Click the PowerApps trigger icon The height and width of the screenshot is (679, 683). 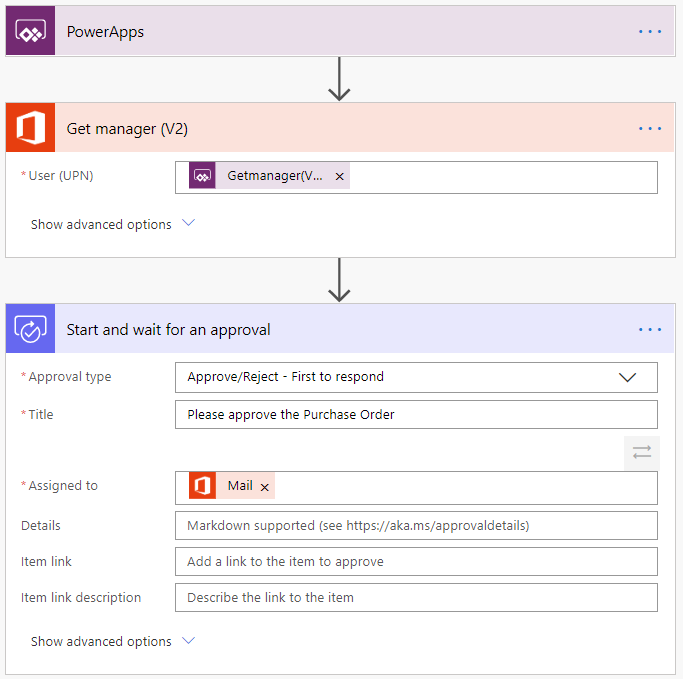pyautogui.click(x=30, y=30)
